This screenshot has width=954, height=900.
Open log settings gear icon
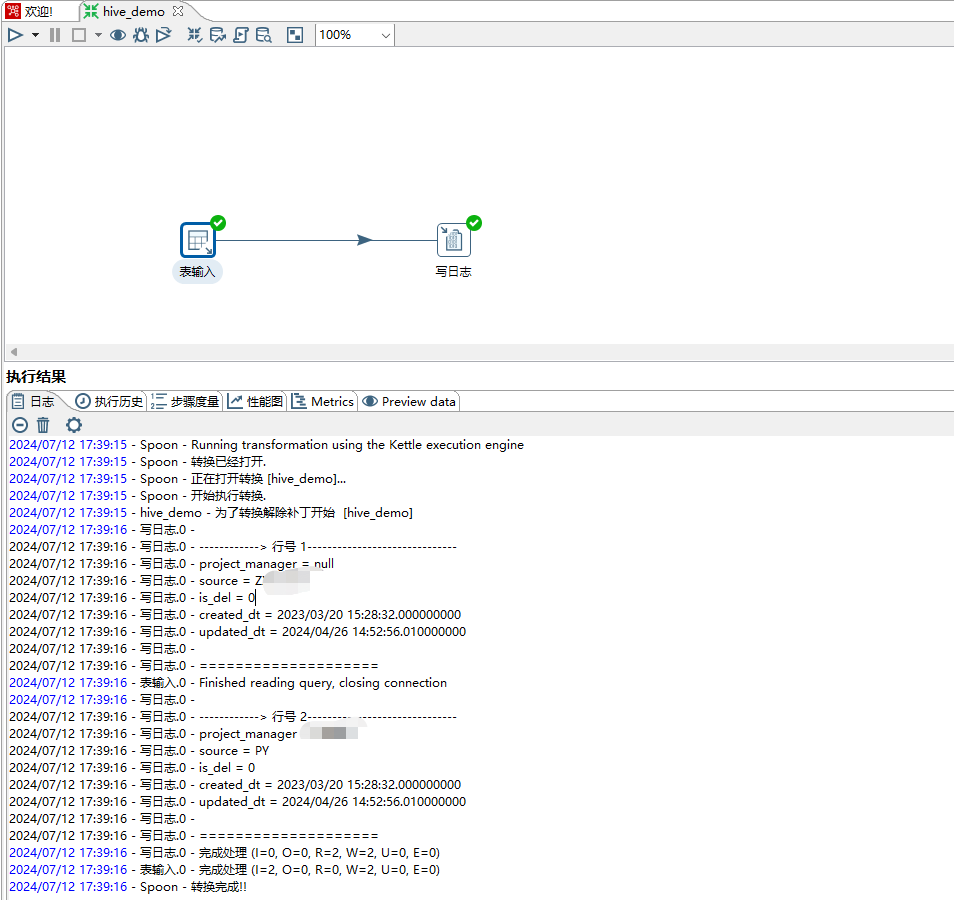(73, 425)
